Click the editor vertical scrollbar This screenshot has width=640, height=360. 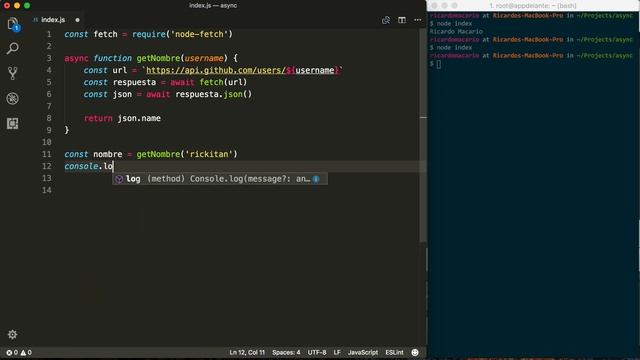coord(423,135)
